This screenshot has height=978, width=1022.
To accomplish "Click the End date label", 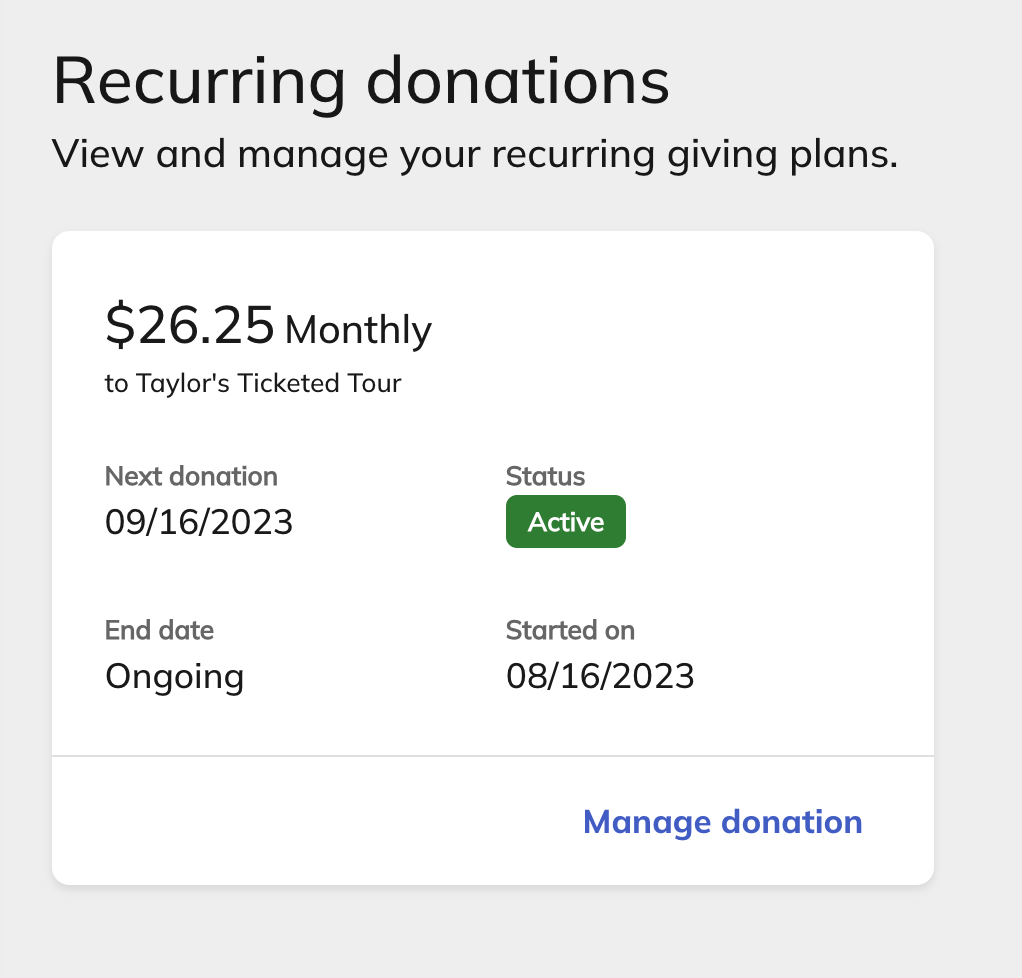I will [159, 630].
